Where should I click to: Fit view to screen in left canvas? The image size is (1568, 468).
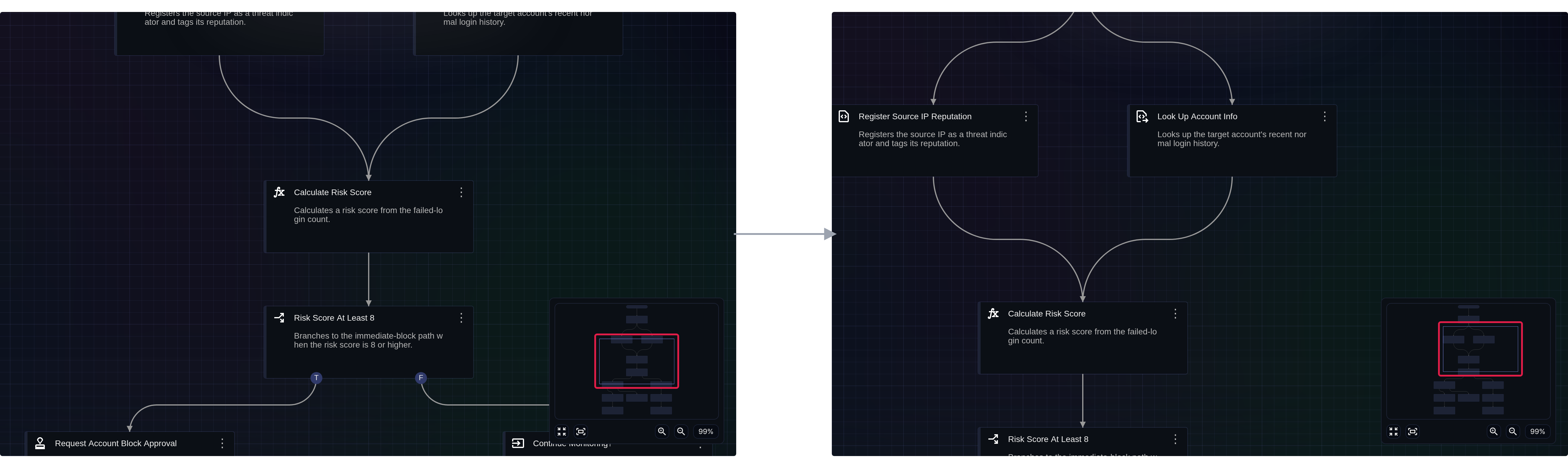[581, 432]
